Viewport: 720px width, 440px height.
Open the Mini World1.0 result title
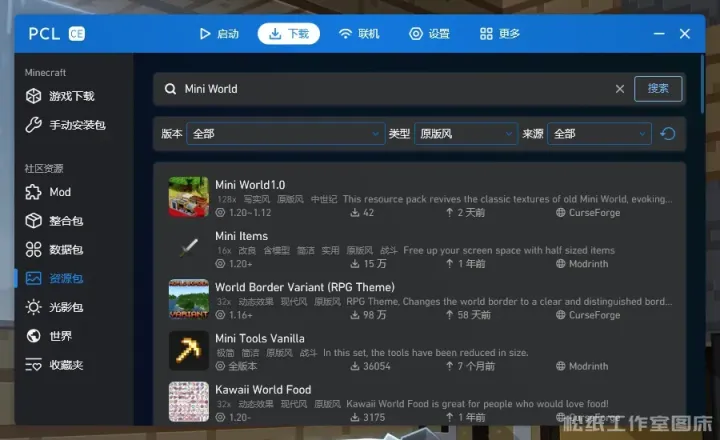[x=250, y=185]
